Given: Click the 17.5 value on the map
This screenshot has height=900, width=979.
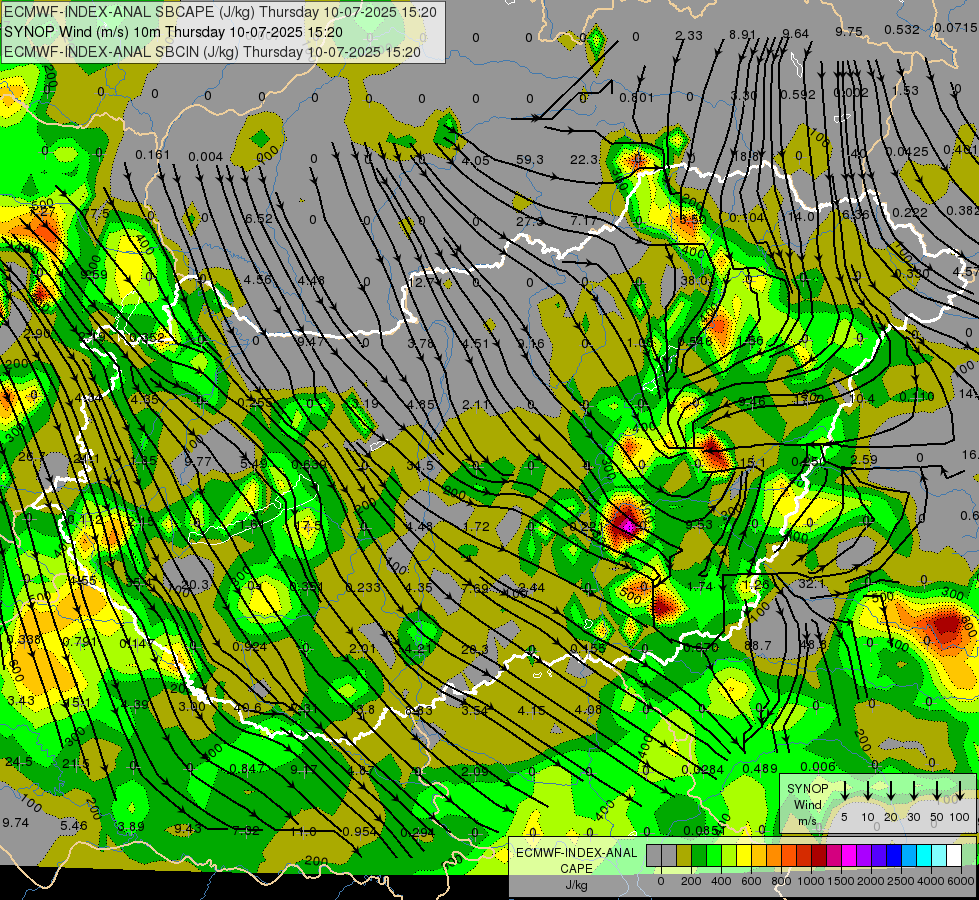Looking at the screenshot, I should click(x=307, y=526).
